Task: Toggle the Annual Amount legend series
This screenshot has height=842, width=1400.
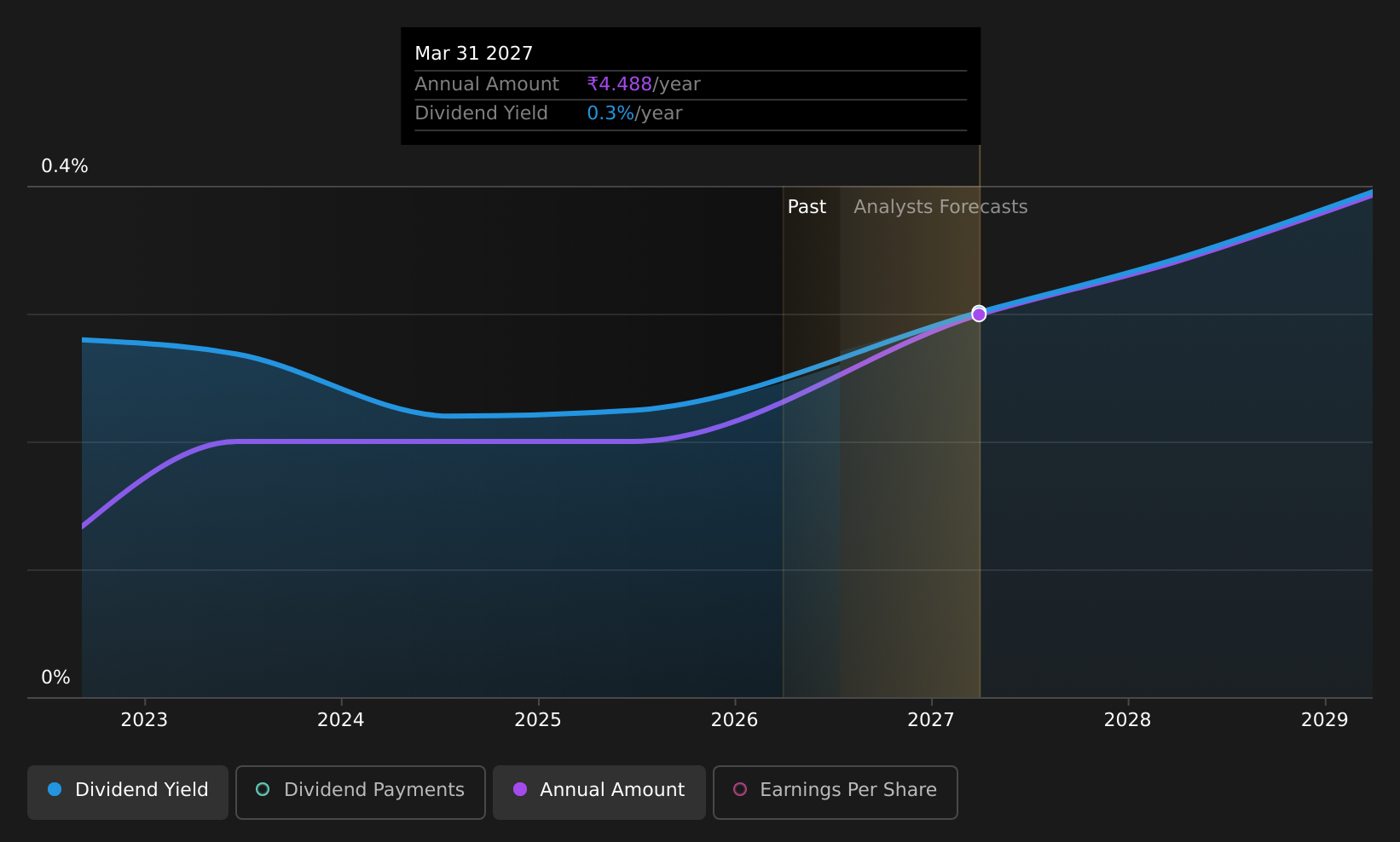Action: tap(599, 792)
